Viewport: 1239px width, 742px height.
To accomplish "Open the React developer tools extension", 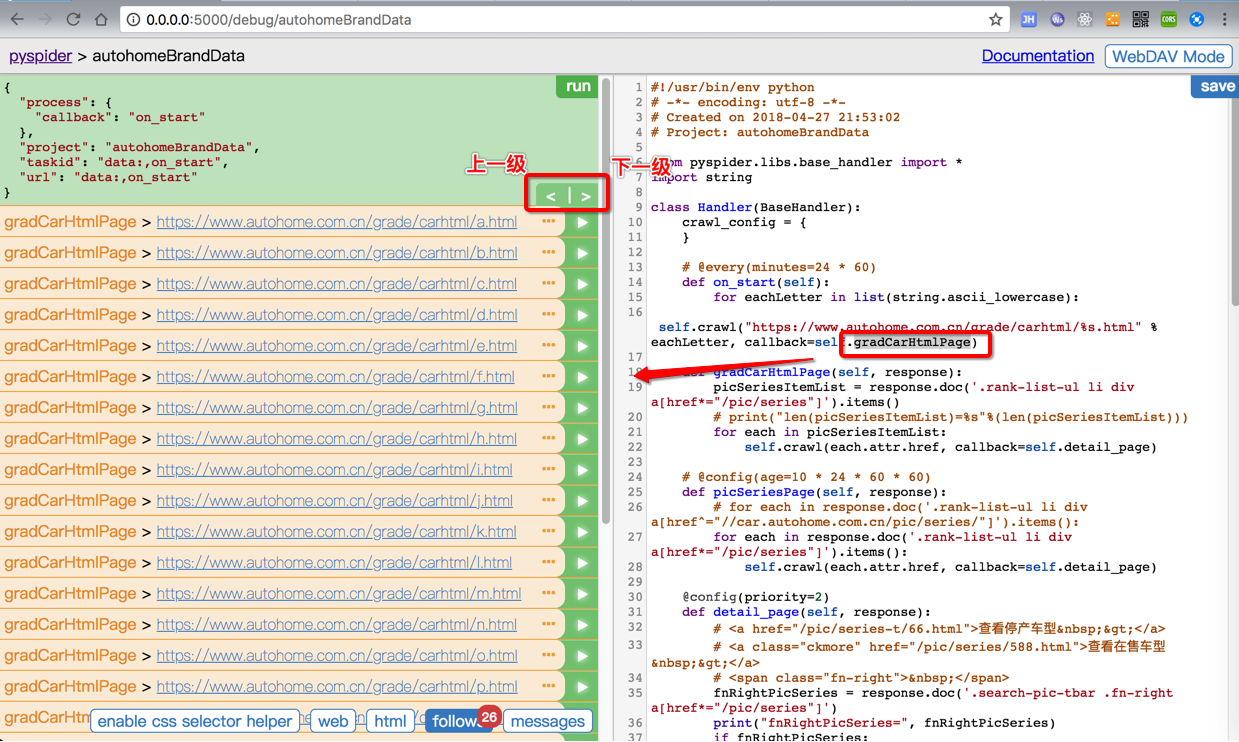I will click(x=1085, y=19).
